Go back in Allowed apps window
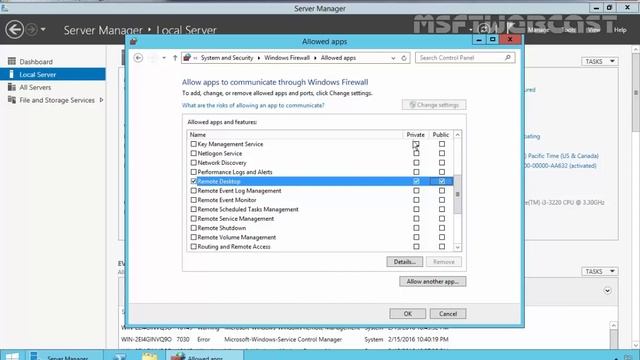The image size is (640, 360). click(138, 58)
